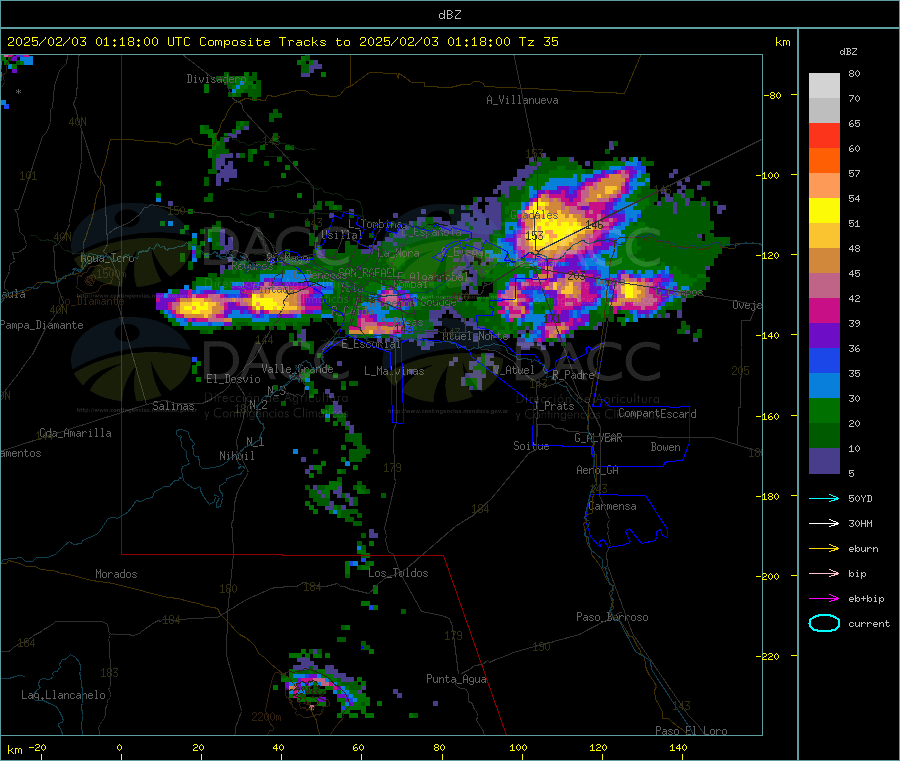
Task: Click the Agua_Toro map label
Action: 107,258
